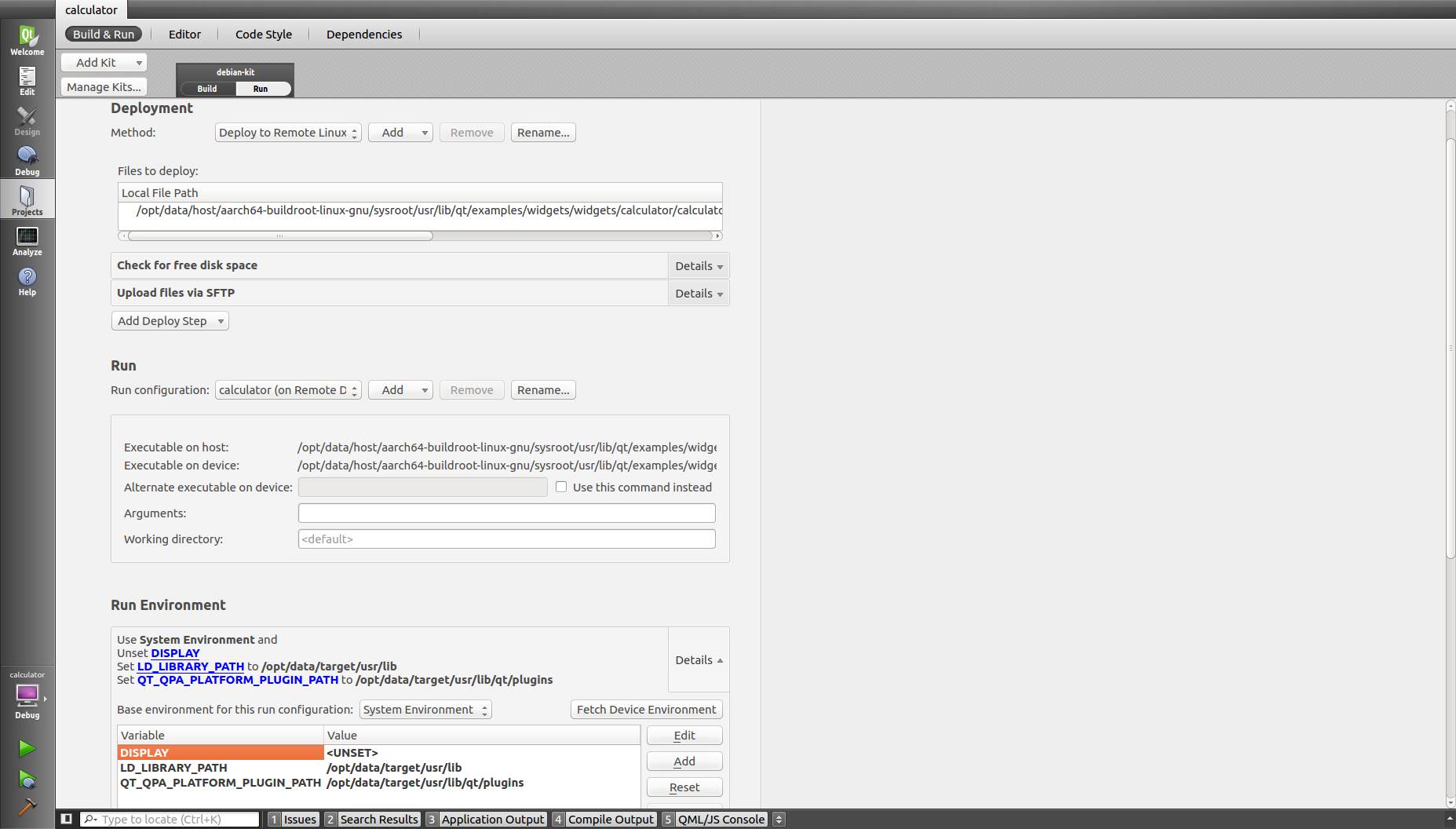The width and height of the screenshot is (1456, 829).
Task: Open the Analyze mode
Action: coord(27,240)
